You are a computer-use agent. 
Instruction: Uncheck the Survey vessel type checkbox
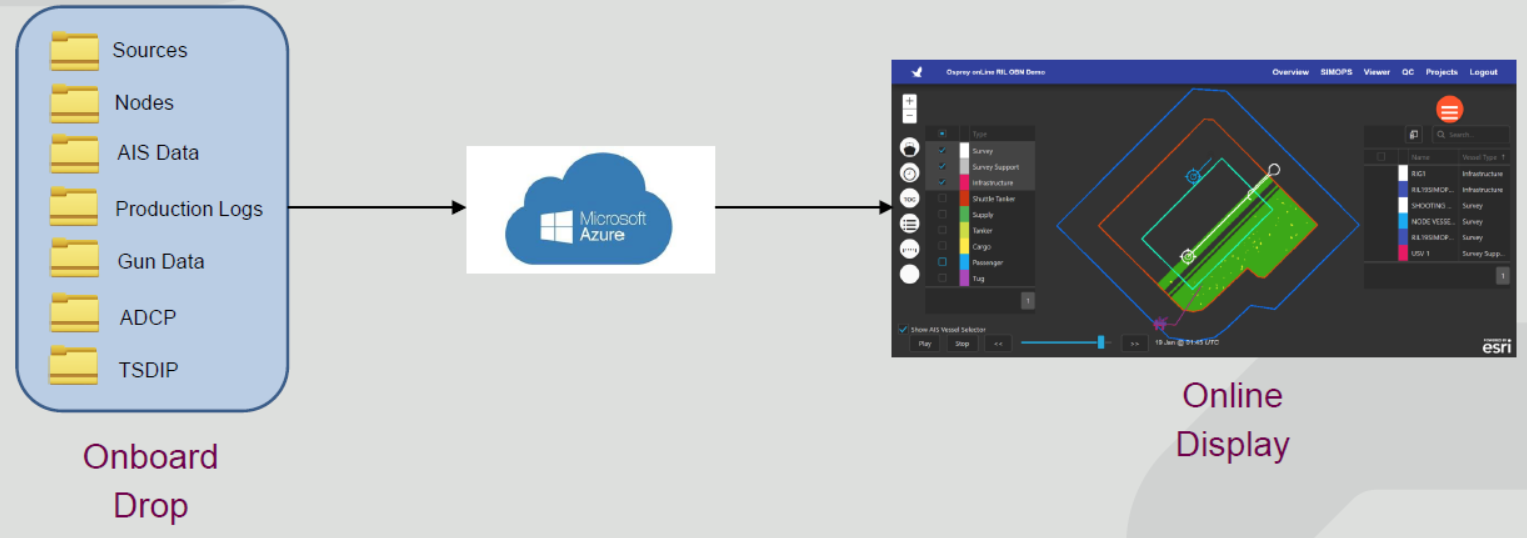coord(942,151)
